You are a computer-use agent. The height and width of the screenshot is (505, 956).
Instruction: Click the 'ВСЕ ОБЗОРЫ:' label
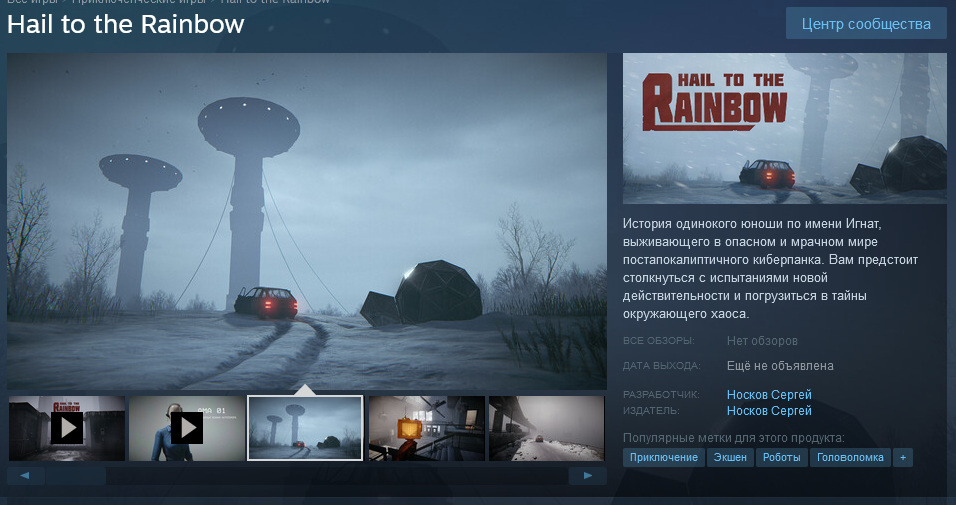point(658,340)
